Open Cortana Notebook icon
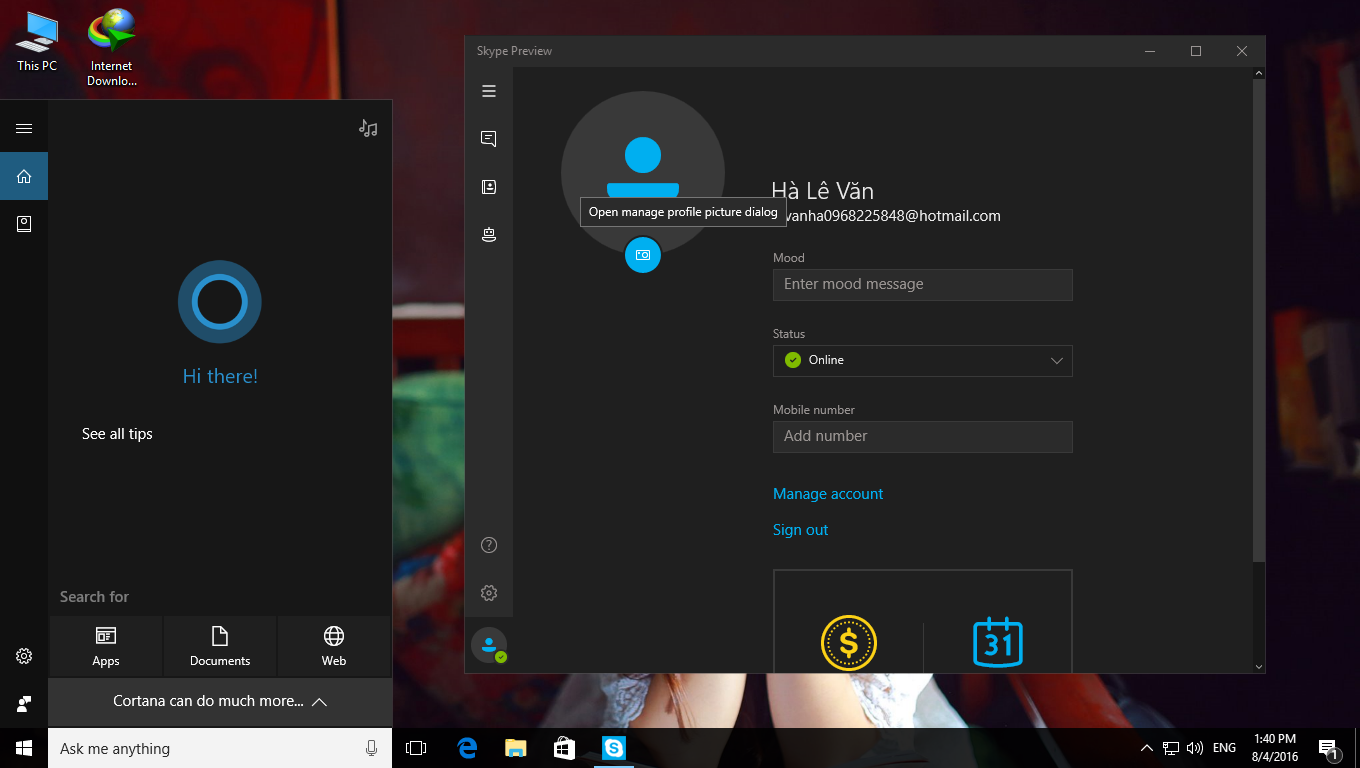The image size is (1360, 768). click(24, 224)
